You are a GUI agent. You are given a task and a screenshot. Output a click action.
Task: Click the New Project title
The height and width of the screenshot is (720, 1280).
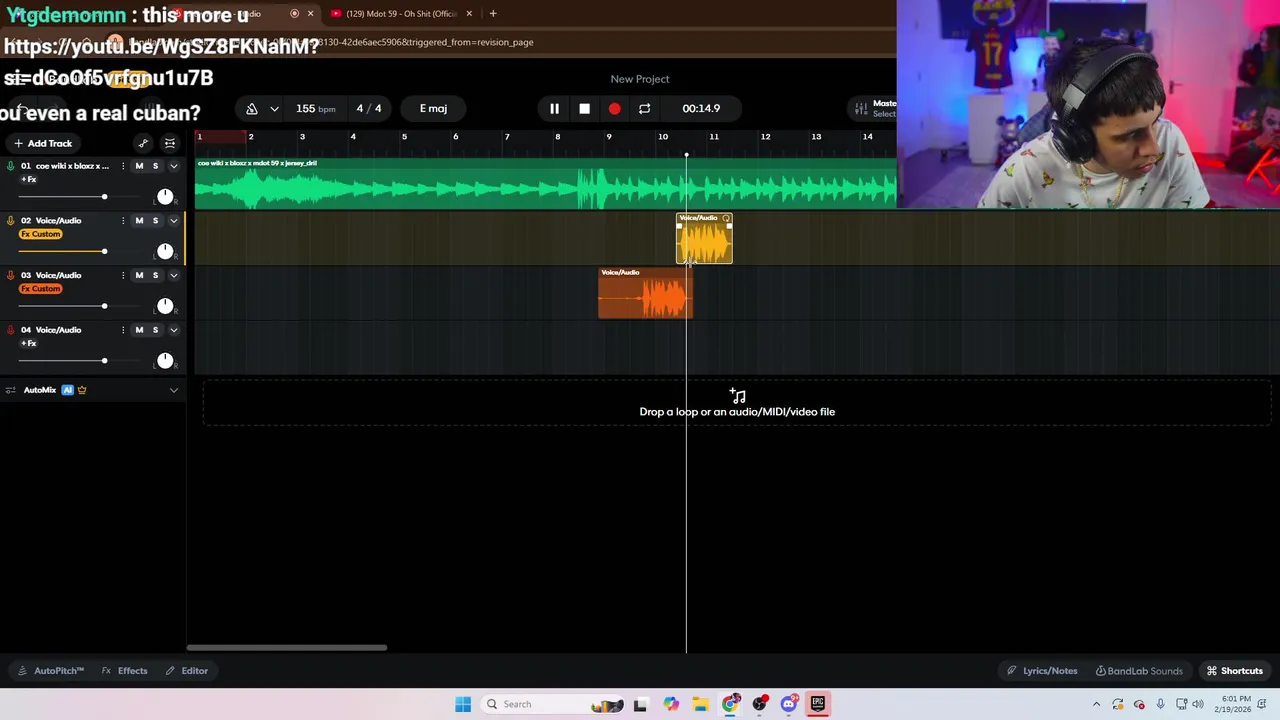(x=640, y=79)
